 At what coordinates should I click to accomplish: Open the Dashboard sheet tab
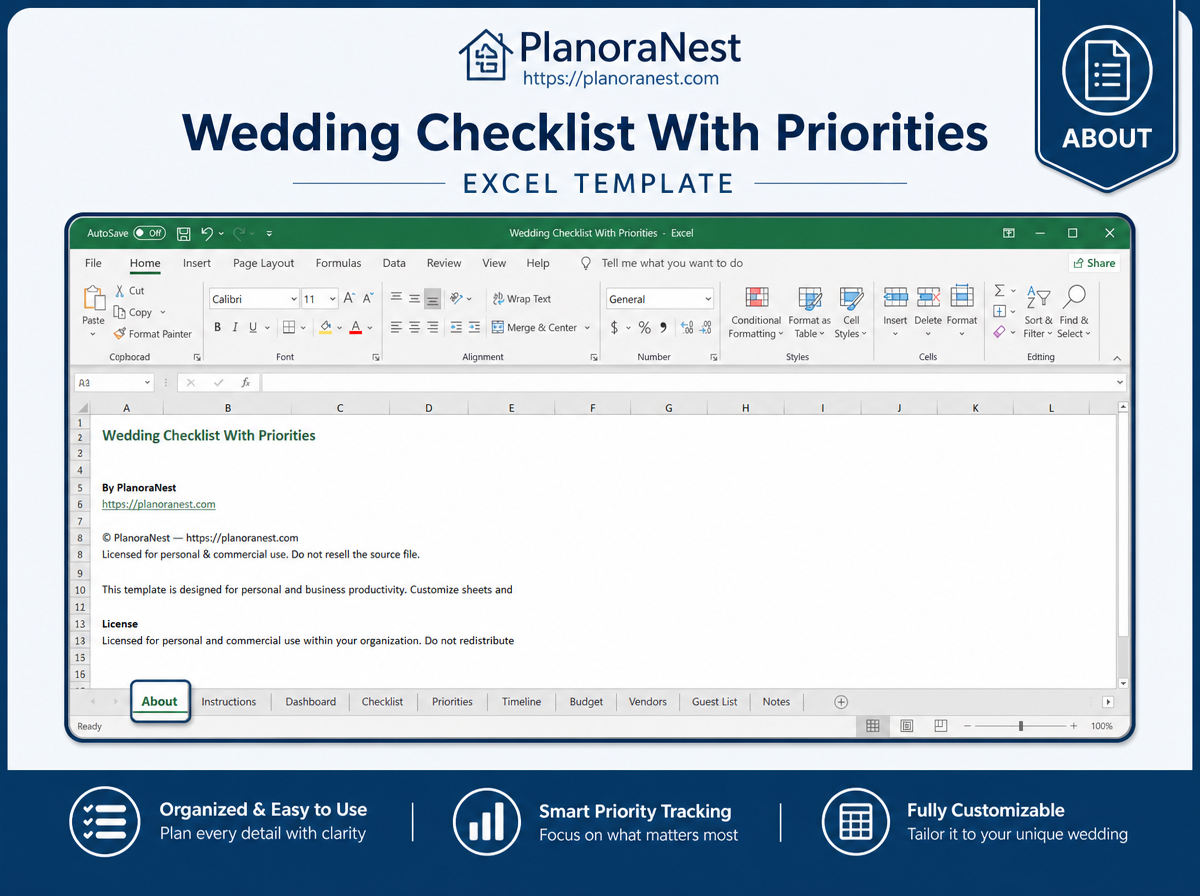(x=311, y=702)
